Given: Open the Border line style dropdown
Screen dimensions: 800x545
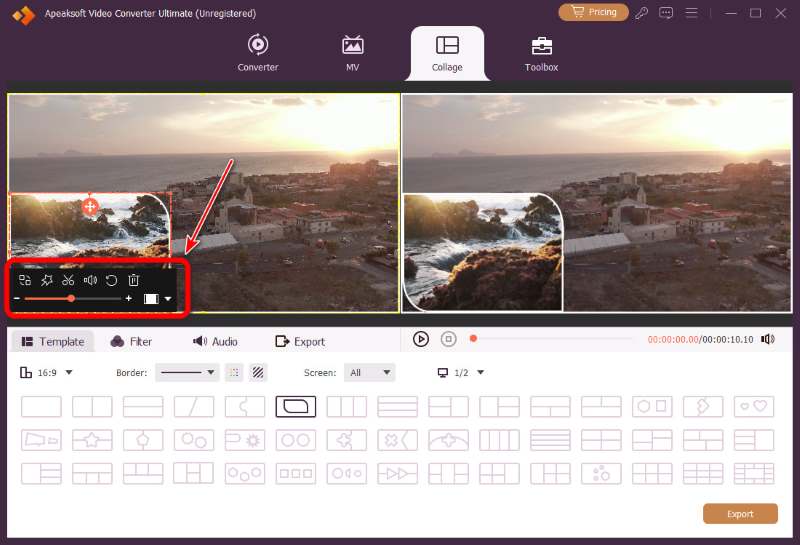Looking at the screenshot, I should pyautogui.click(x=187, y=373).
